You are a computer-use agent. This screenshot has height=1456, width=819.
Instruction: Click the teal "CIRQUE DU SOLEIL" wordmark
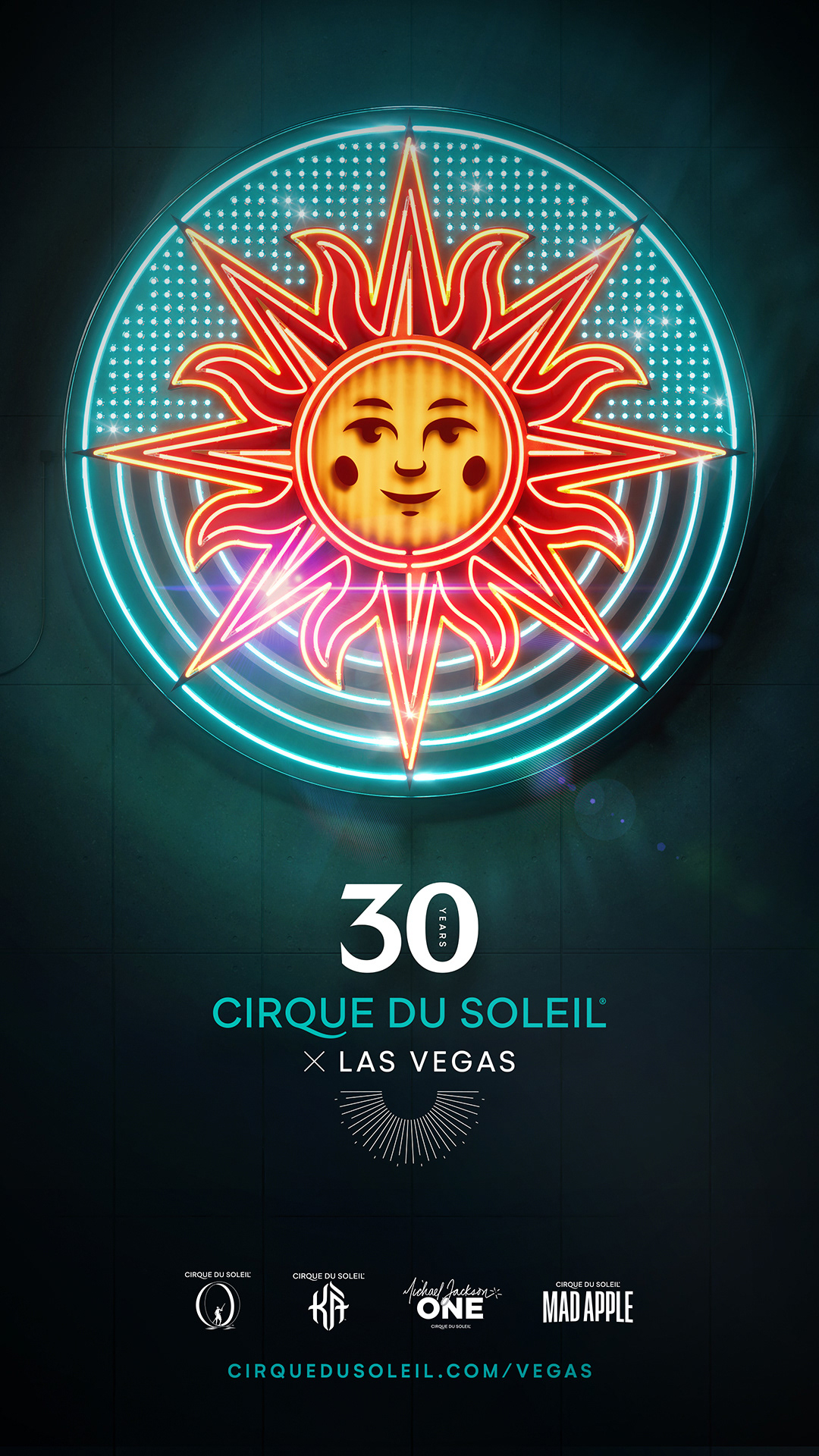point(408,1015)
